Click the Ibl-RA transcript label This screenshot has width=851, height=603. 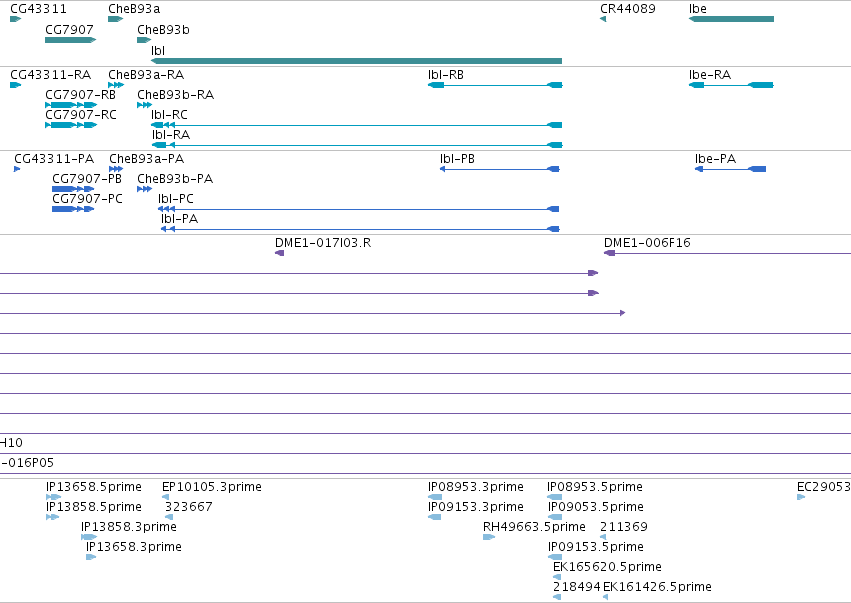pyautogui.click(x=171, y=135)
